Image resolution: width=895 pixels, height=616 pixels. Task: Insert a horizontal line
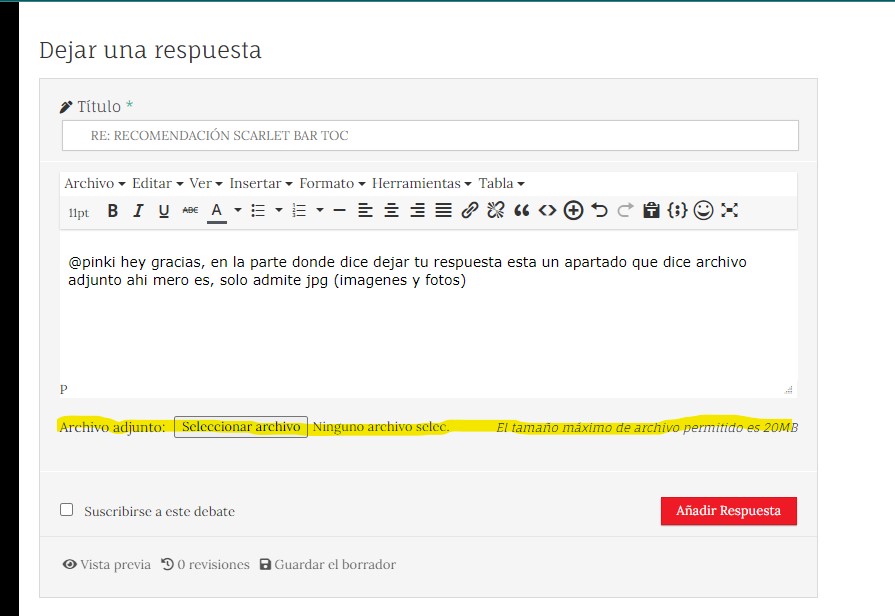click(x=340, y=211)
